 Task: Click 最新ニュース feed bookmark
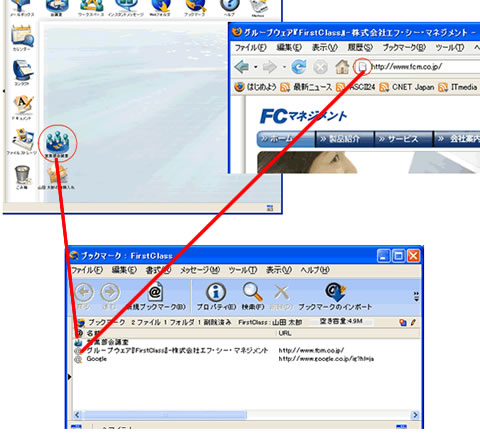pos(306,87)
